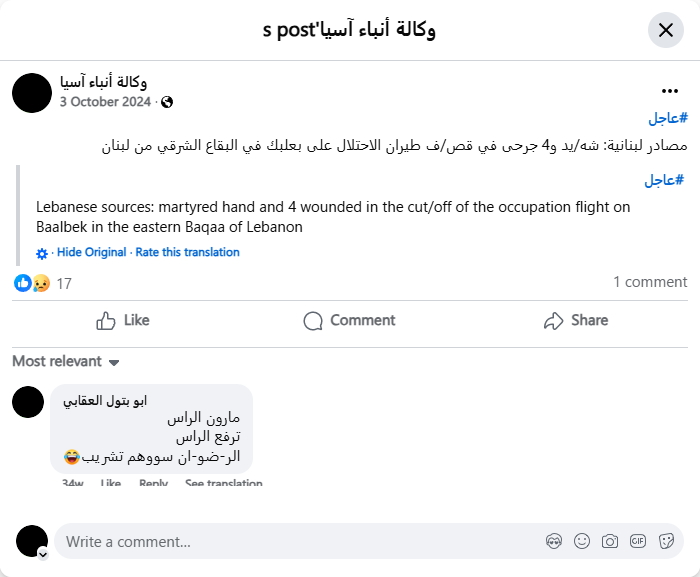Open the post author's profile picture
This screenshot has height=577, width=700.
coord(32,92)
